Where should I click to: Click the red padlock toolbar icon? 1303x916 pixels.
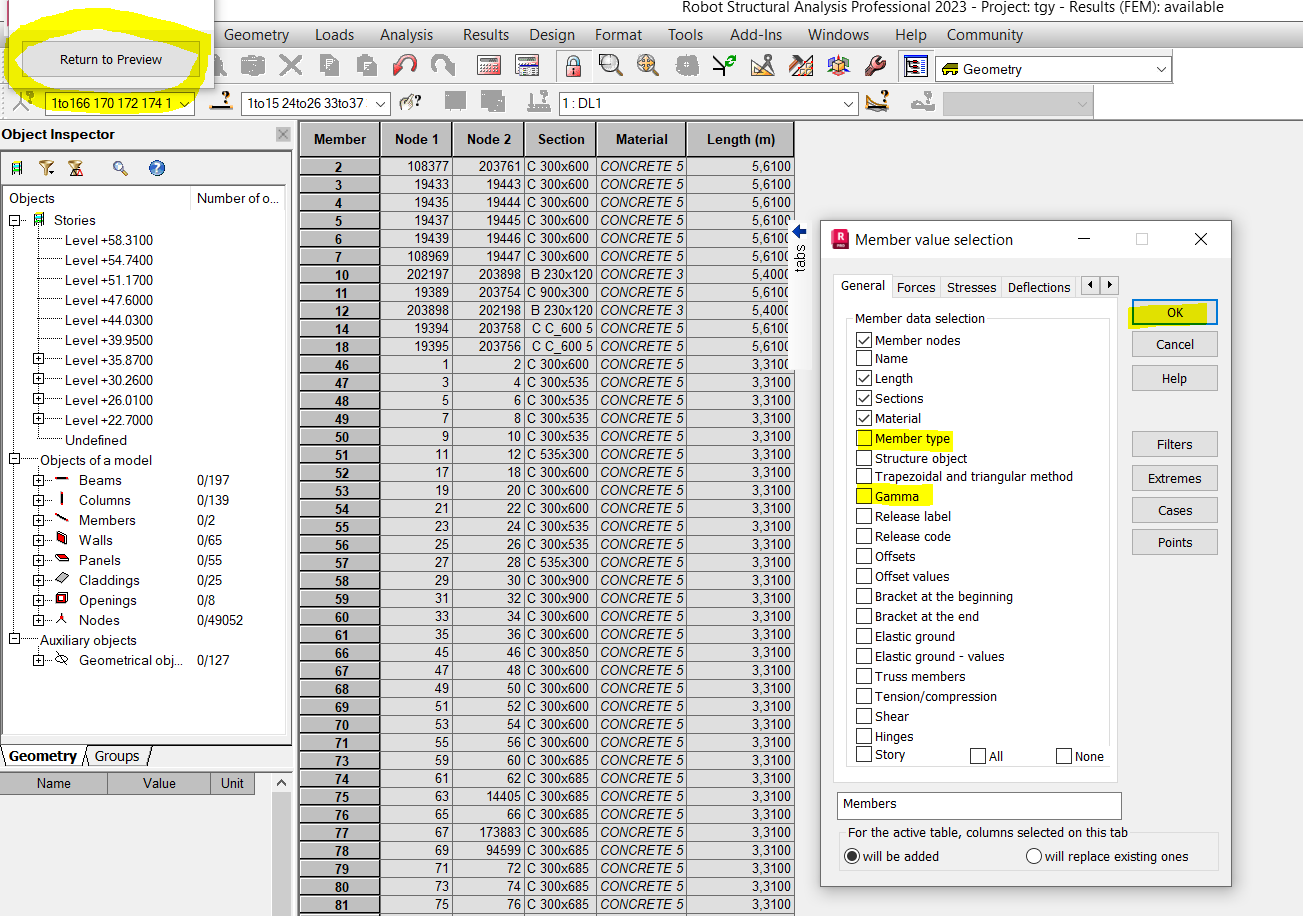click(x=572, y=66)
